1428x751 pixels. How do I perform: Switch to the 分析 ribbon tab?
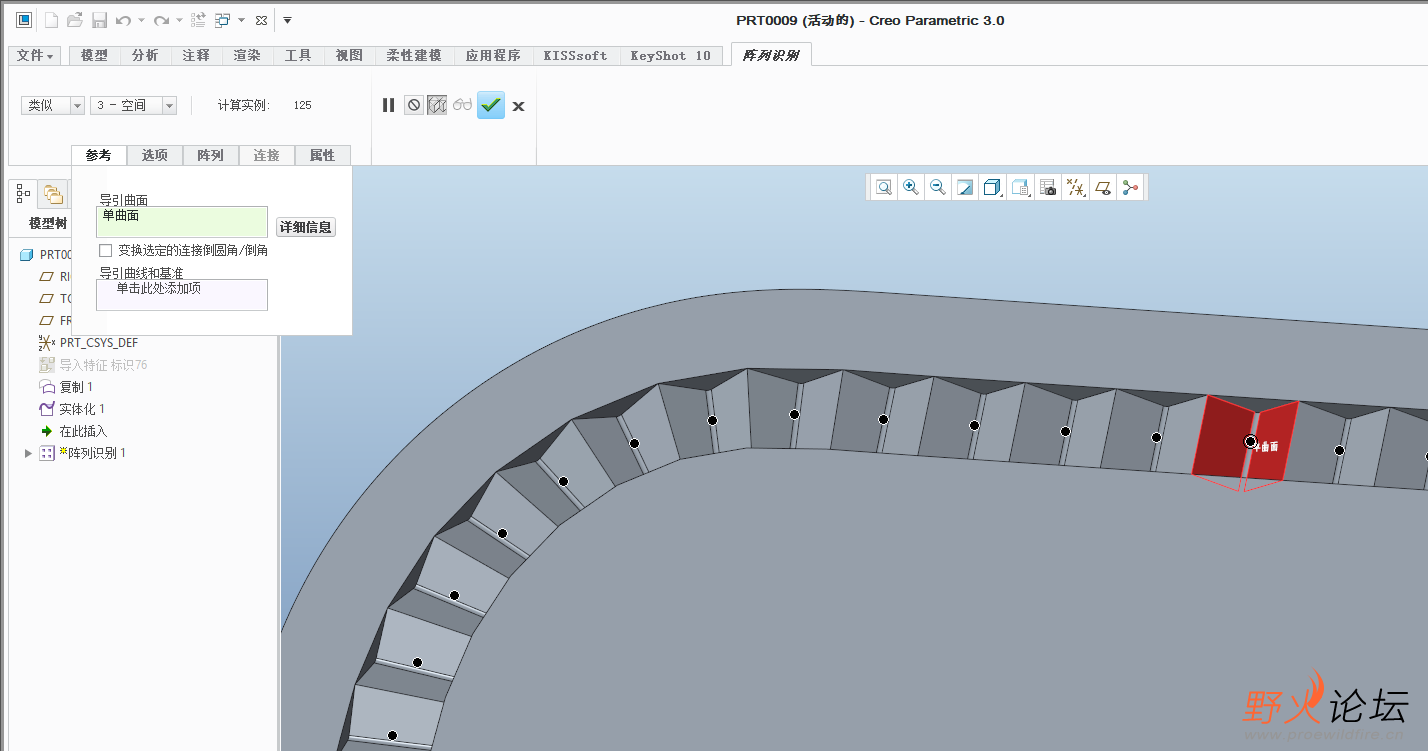coord(145,56)
